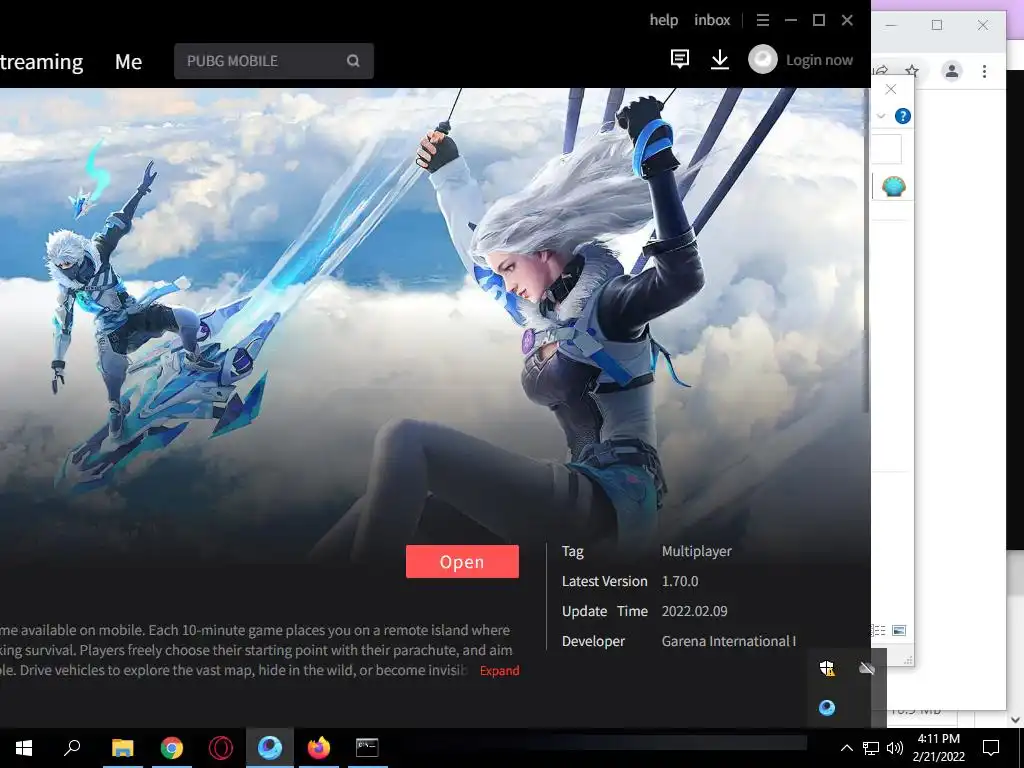Open the Chrome profile avatar icon
Viewport: 1024px width, 768px height.
(x=952, y=71)
